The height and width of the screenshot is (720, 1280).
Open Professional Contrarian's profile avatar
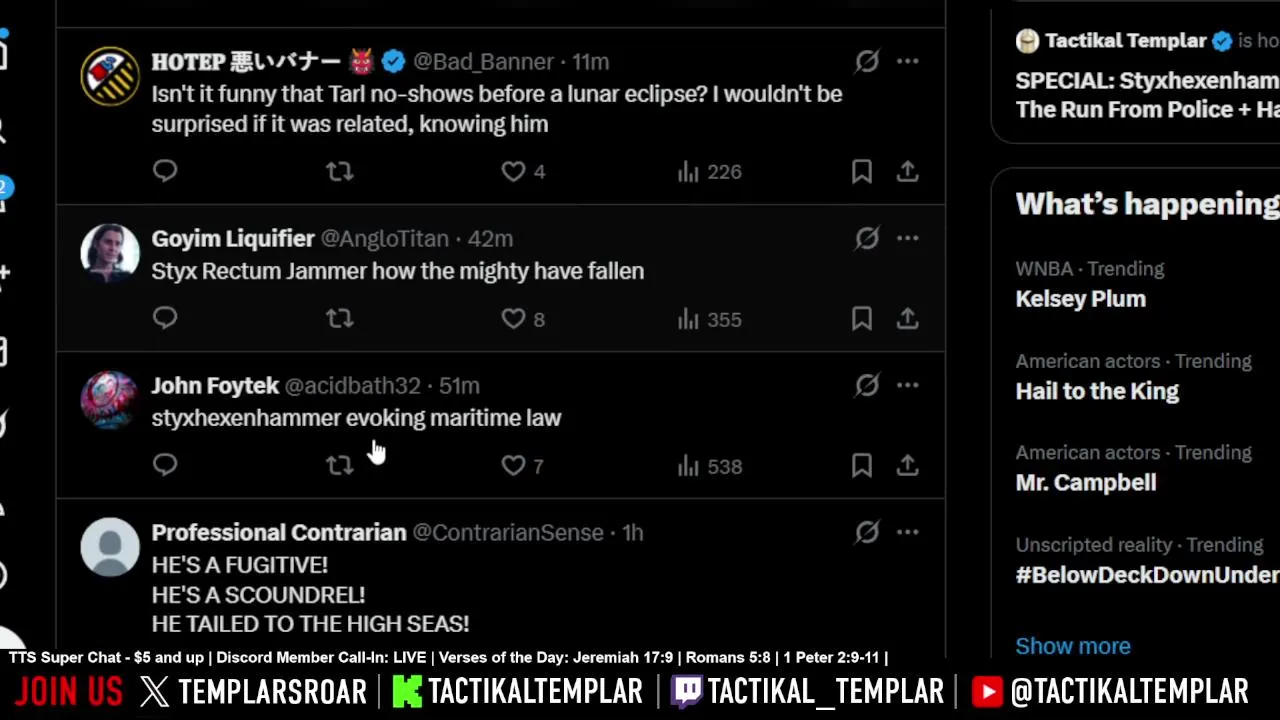[x=110, y=547]
